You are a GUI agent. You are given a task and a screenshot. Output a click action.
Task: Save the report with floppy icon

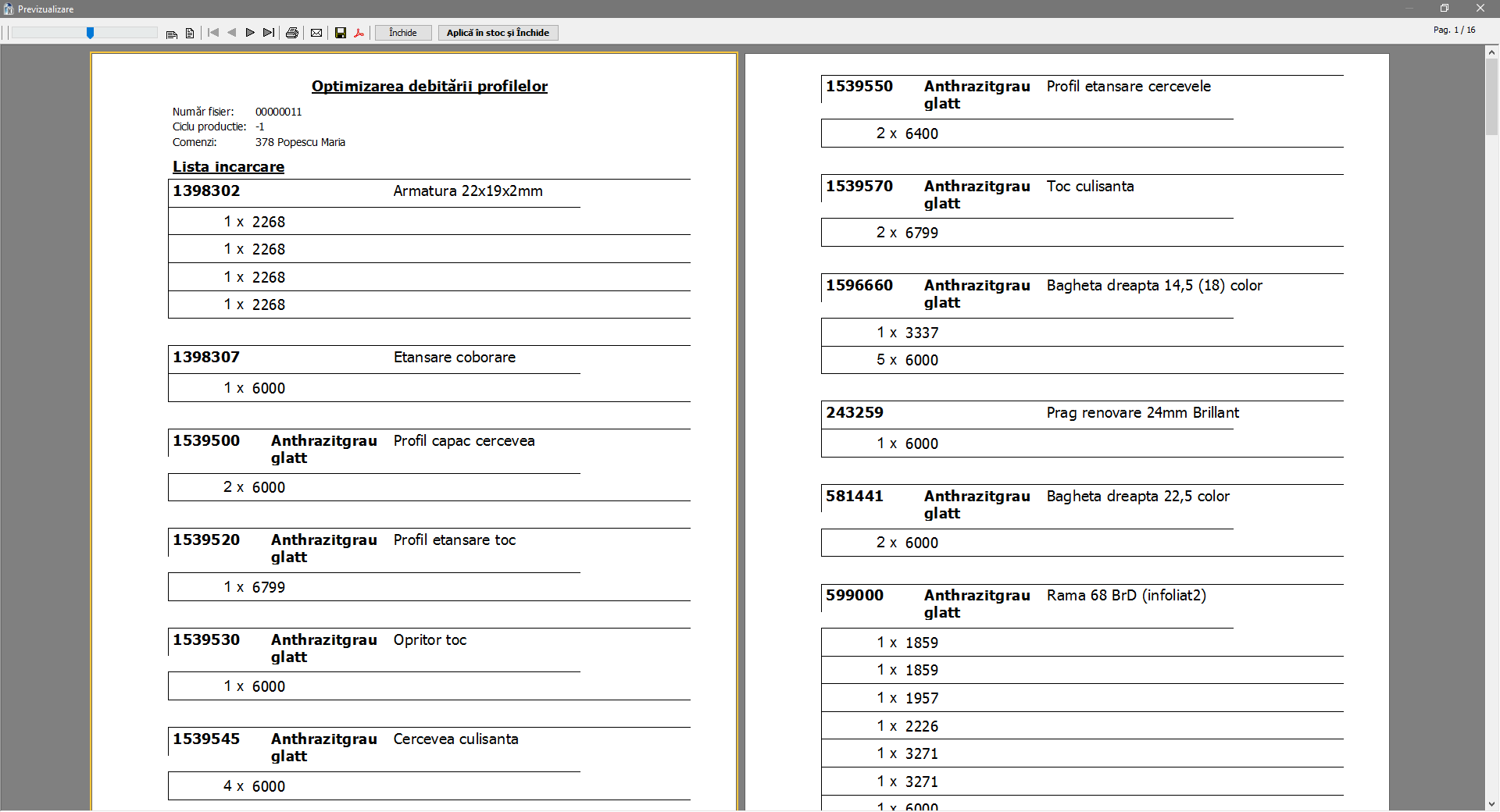tap(341, 33)
